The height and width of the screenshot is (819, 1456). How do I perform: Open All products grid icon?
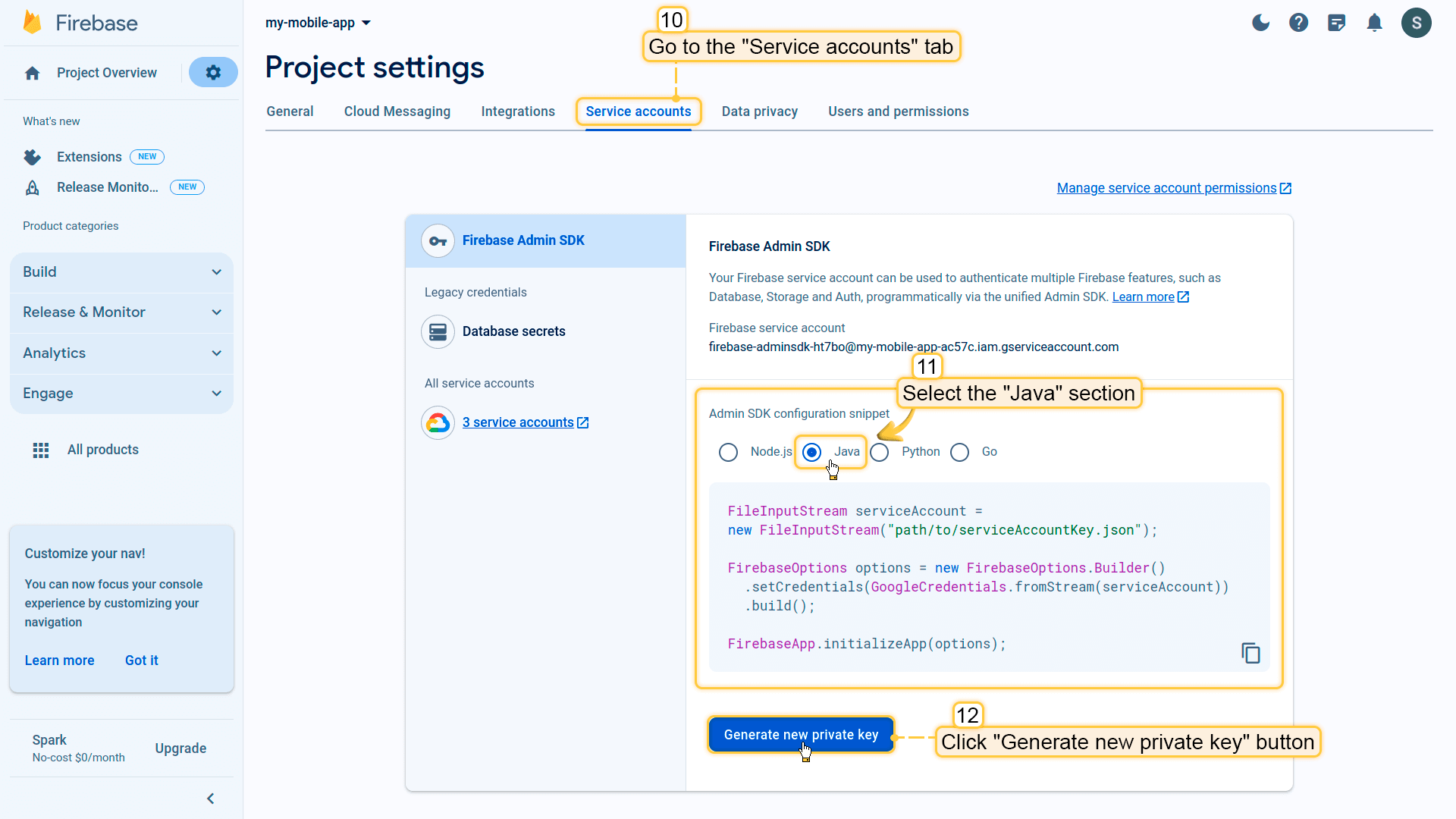(41, 450)
